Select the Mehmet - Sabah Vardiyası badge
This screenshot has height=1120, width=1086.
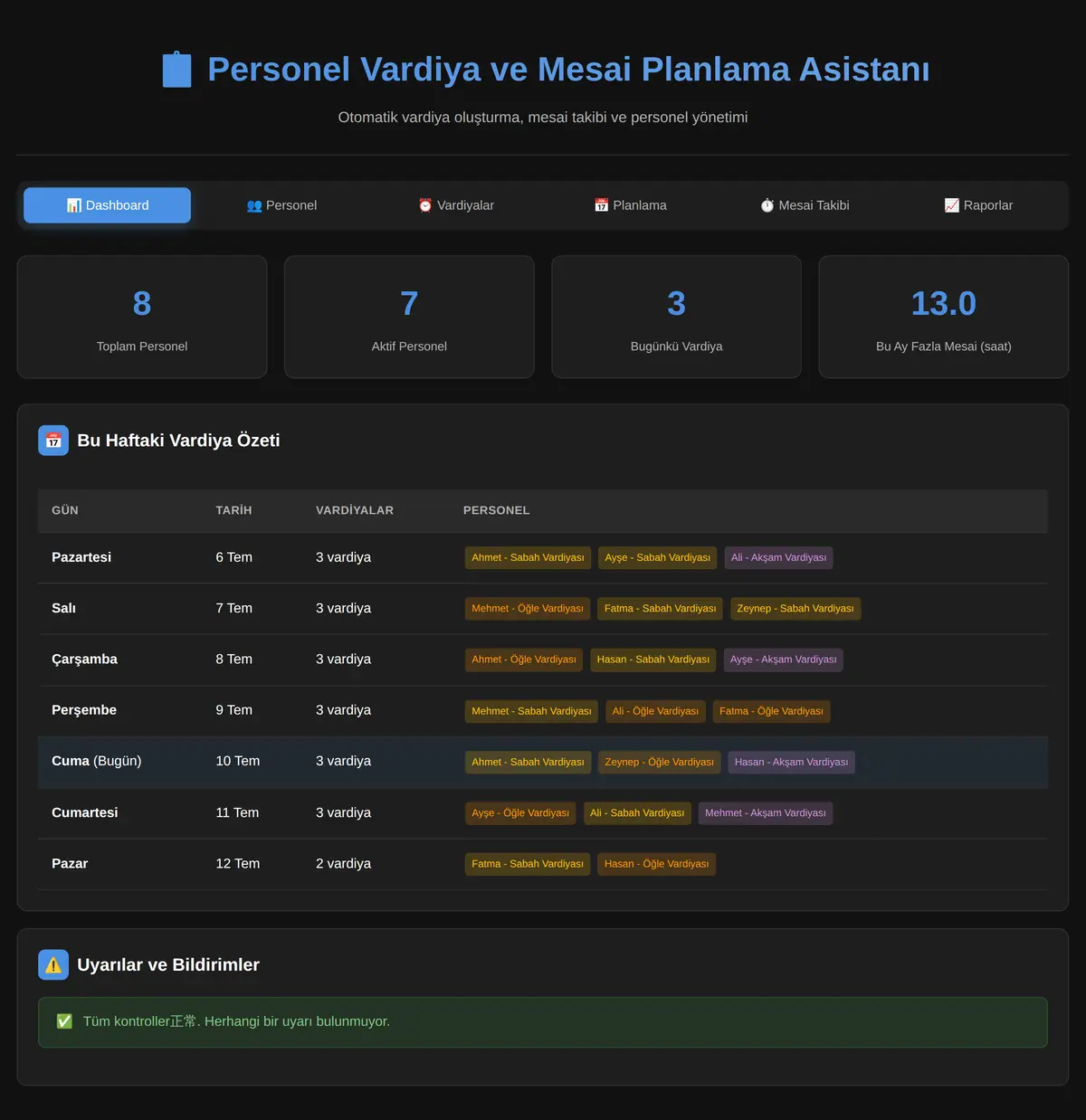tap(531, 711)
